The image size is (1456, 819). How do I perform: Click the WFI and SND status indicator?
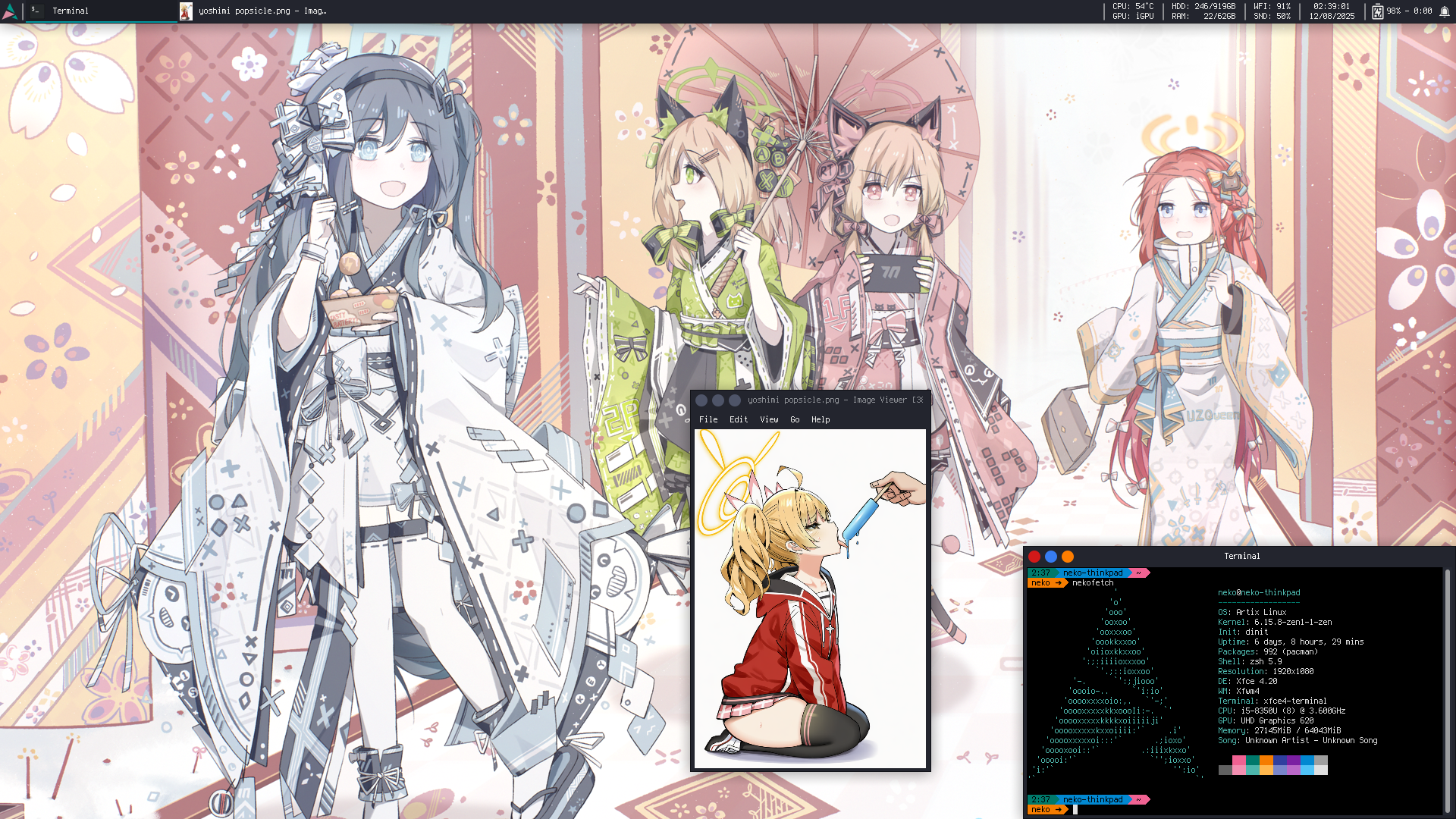1272,11
